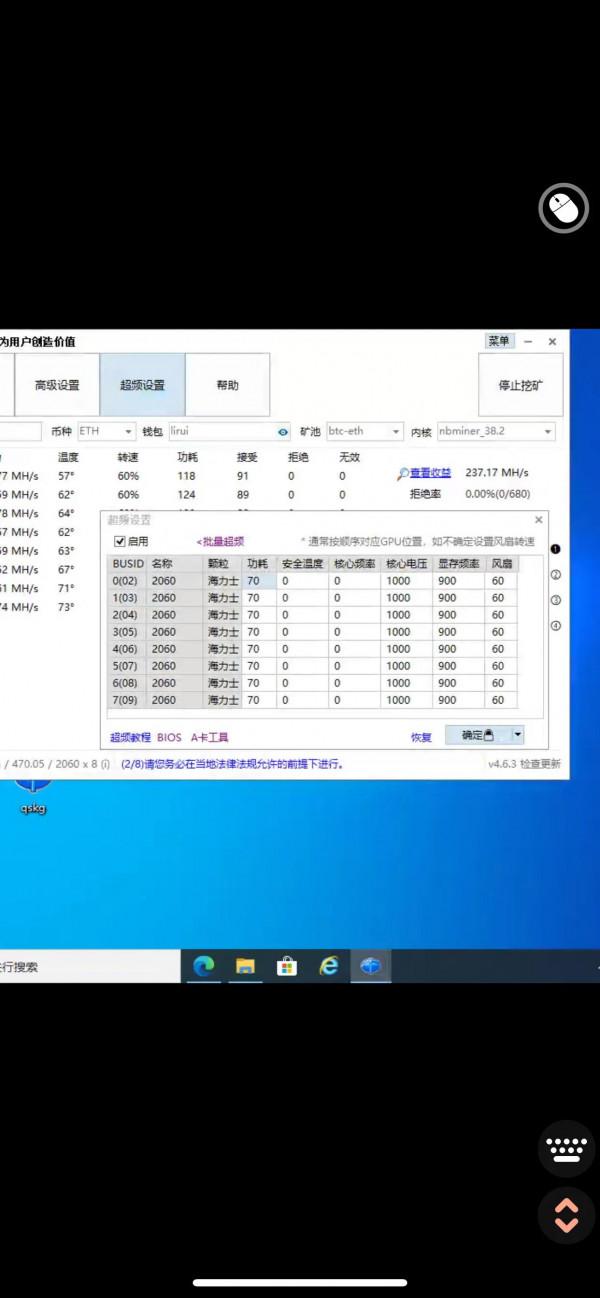Close the 超频设置 dialog
Viewport: 600px width, 1298px height.
(539, 520)
